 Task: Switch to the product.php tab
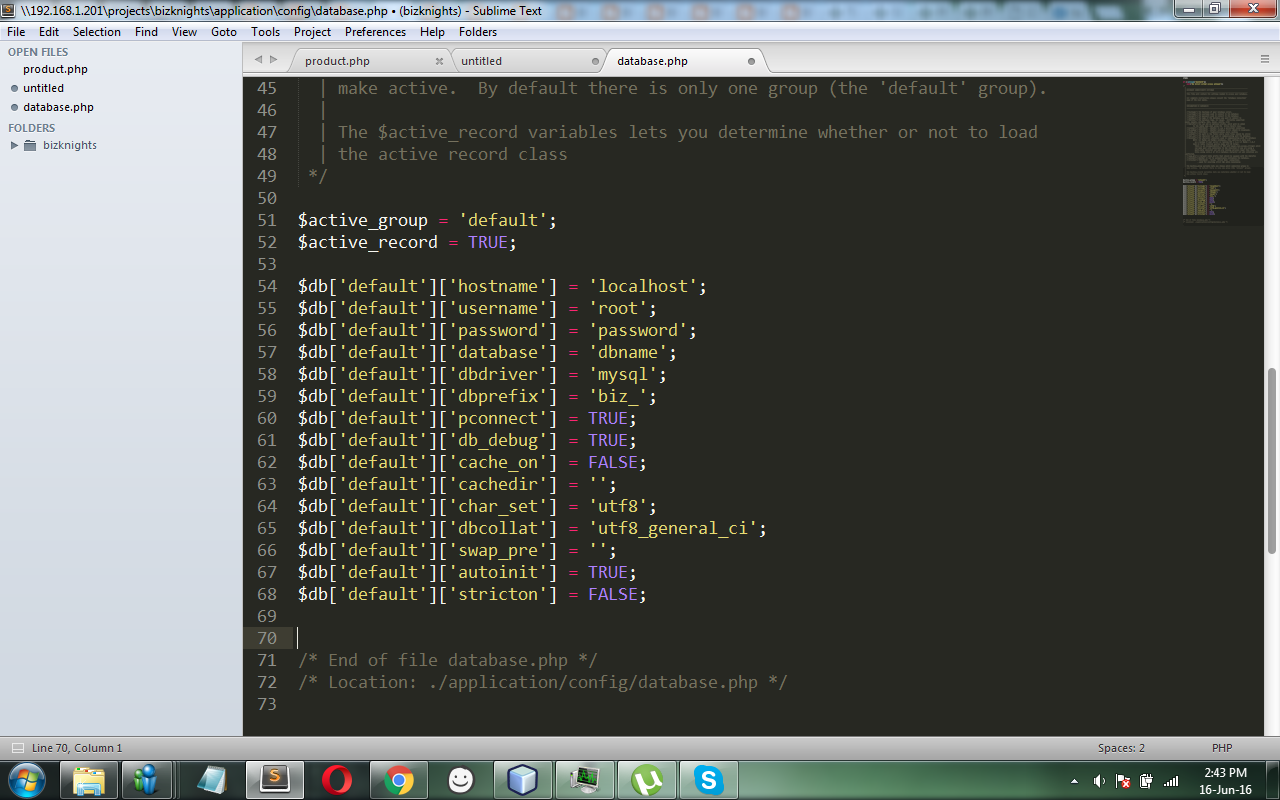pos(370,61)
